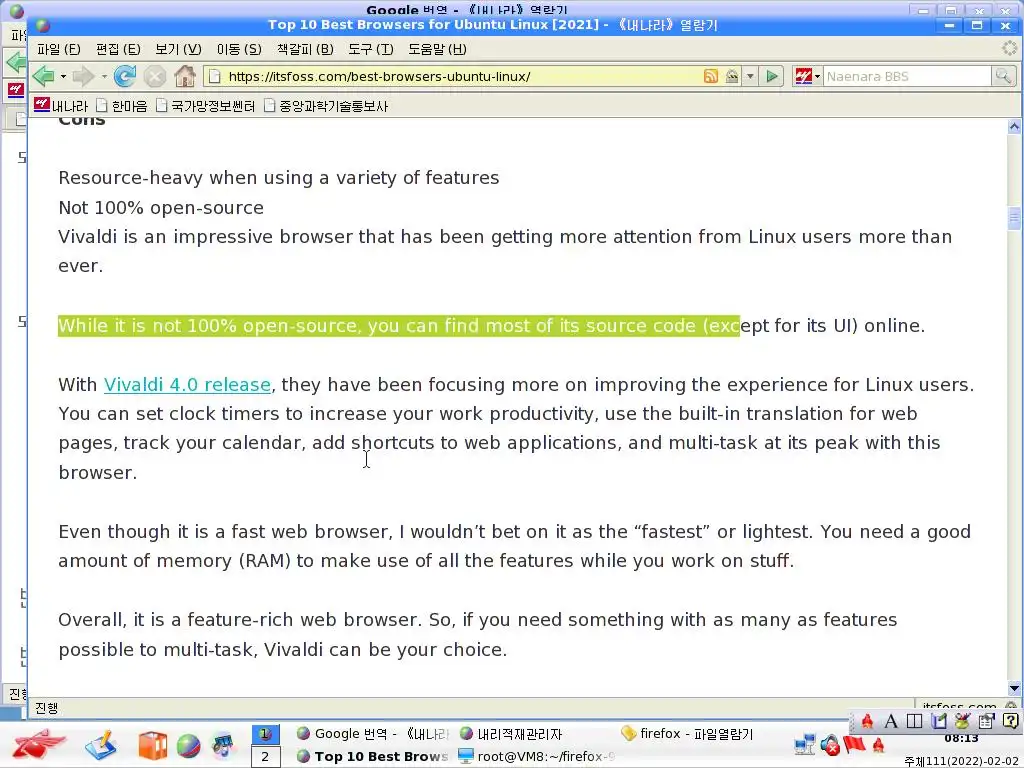Open the 책갈피 (B) menu
This screenshot has width=1024, height=768.
pos(305,49)
